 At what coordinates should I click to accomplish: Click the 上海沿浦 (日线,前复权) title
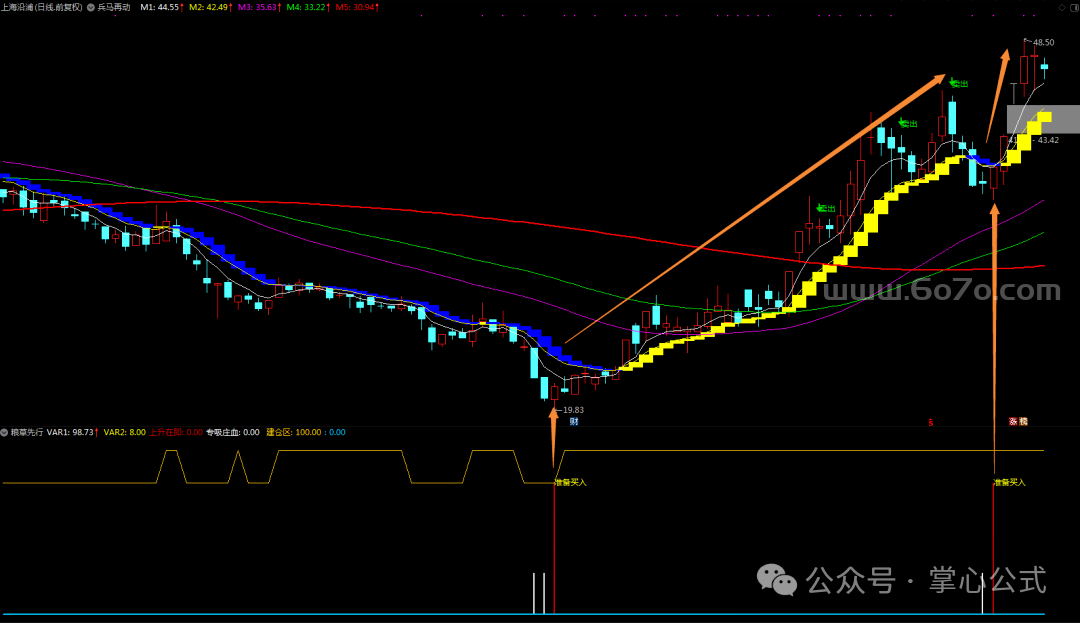tap(41, 7)
